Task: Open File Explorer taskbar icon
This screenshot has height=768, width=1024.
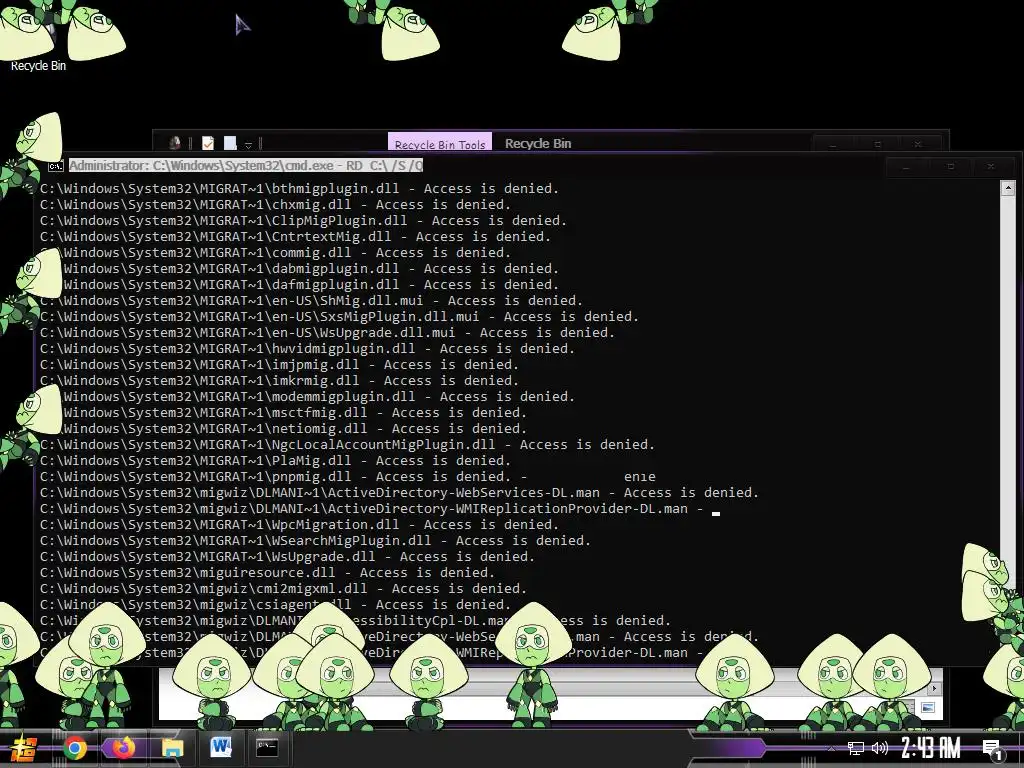Action: tap(172, 748)
